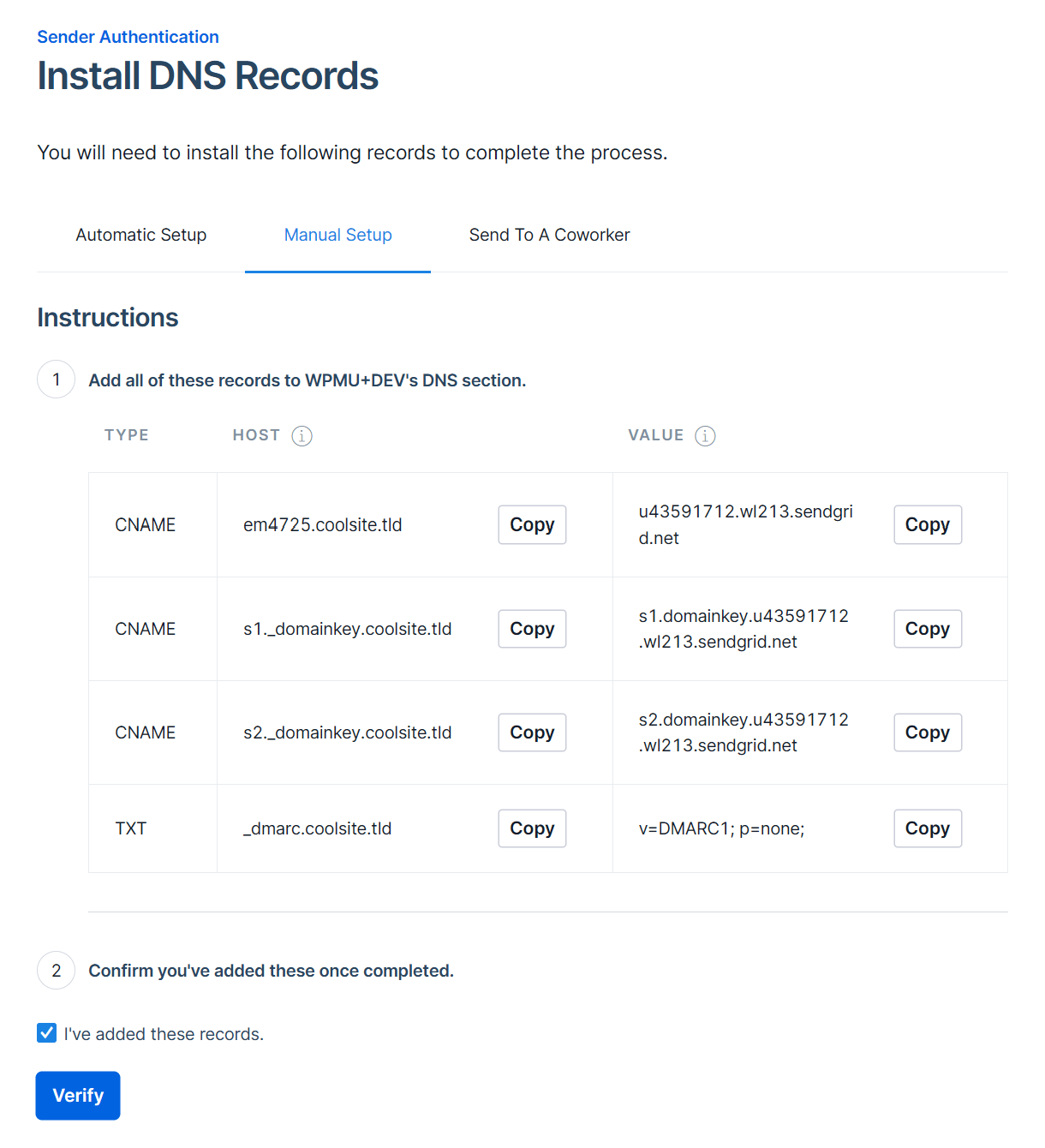Copy the s2.domainkey CNAME value
Viewport: 1045px width, 1148px height.
927,732
